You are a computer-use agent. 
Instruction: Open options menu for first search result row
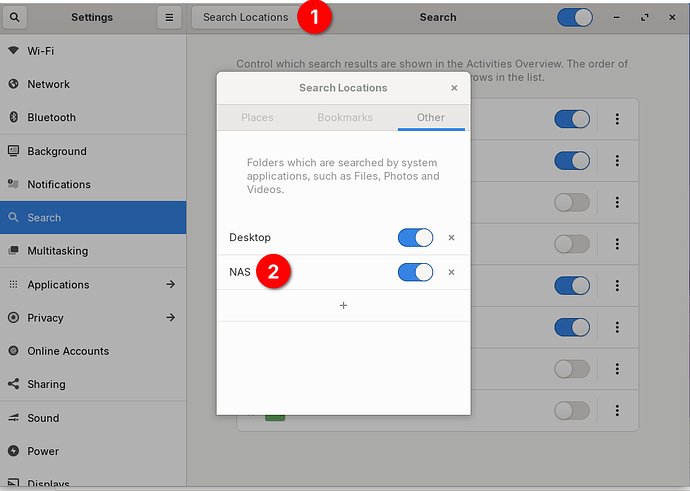617,119
